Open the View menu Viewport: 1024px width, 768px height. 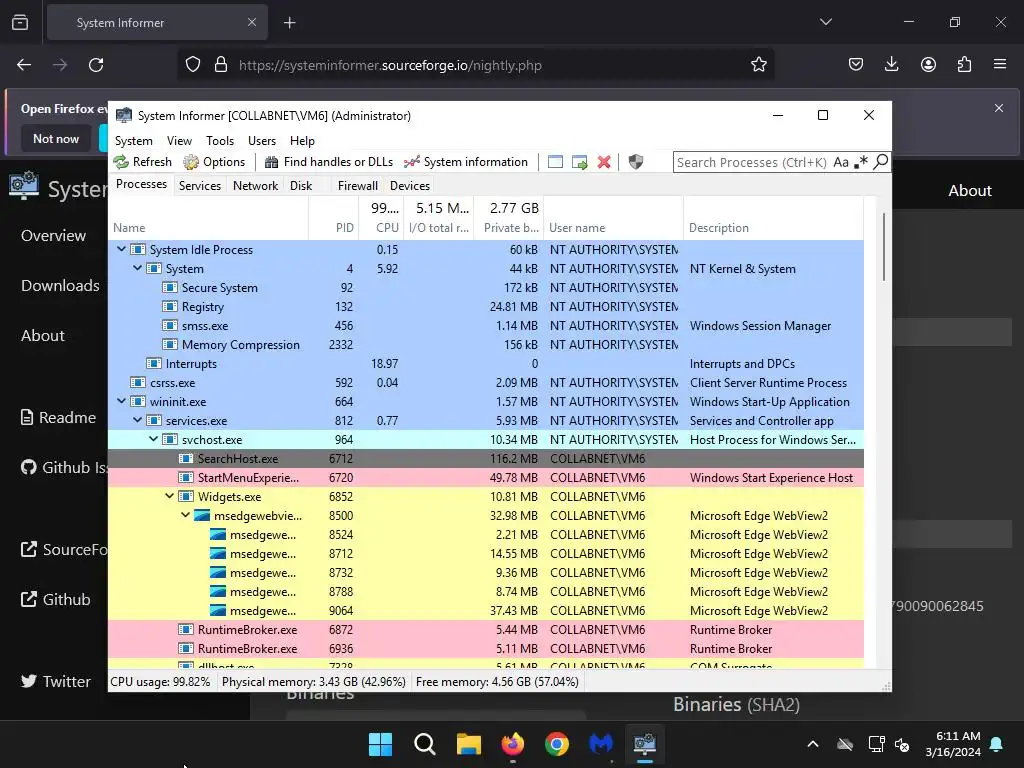coord(179,141)
